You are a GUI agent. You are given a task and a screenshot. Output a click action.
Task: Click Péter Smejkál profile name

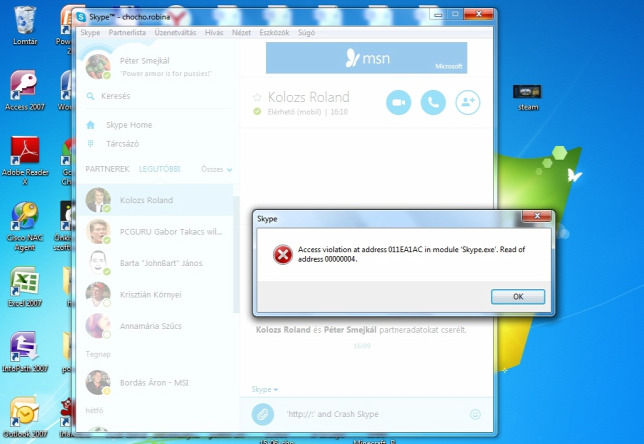coord(145,61)
